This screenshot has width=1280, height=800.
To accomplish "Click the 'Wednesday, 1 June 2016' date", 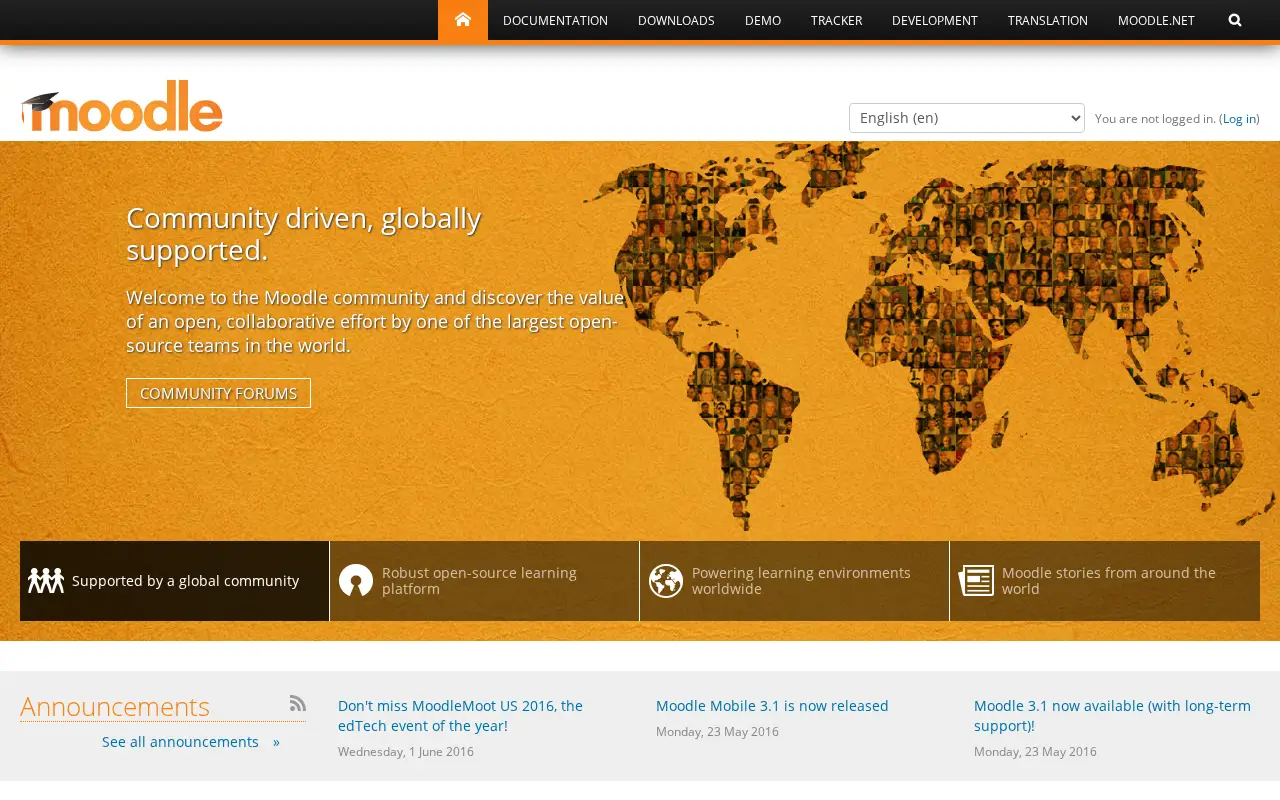I will tap(406, 752).
